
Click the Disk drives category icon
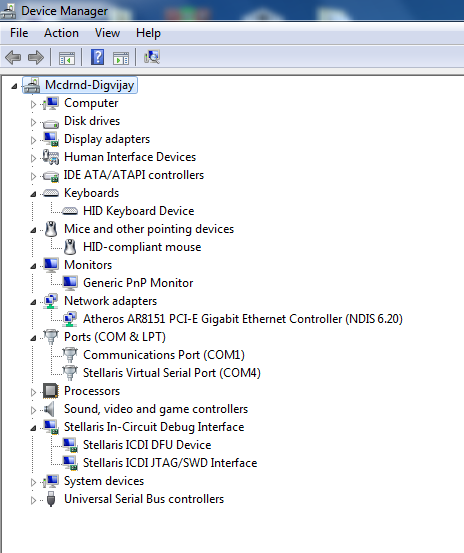click(x=51, y=123)
